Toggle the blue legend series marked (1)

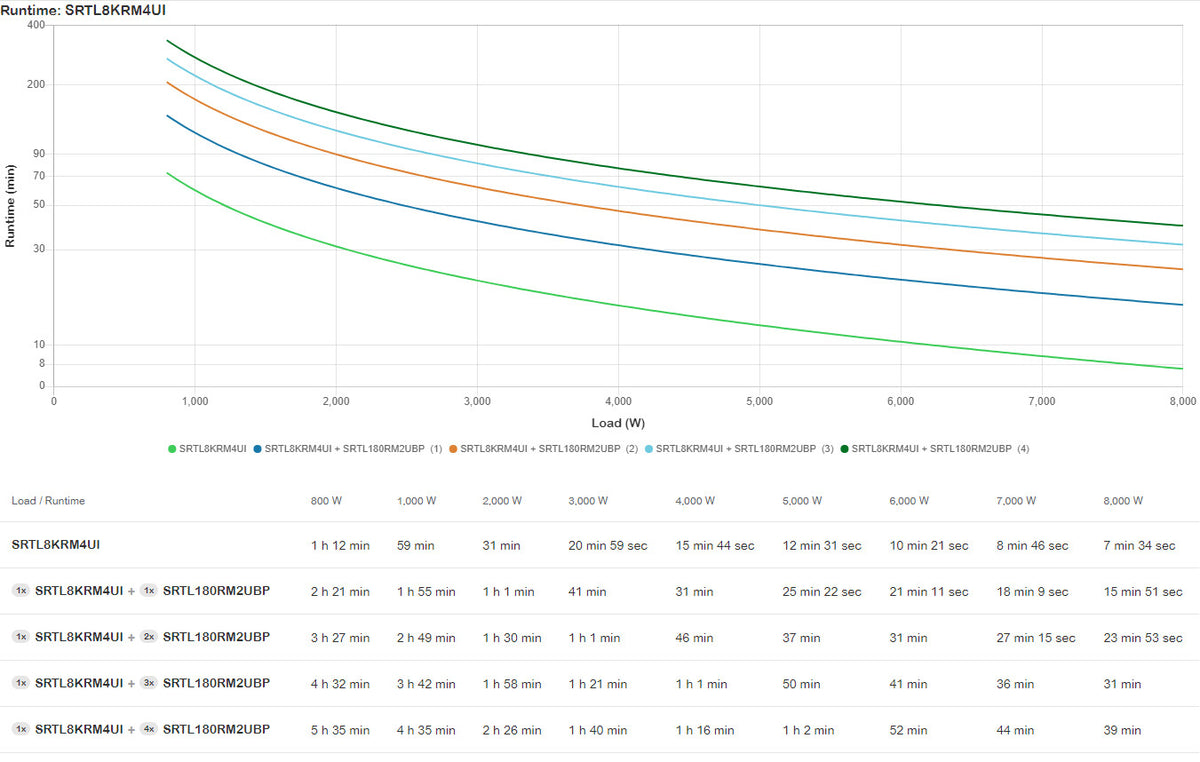(x=258, y=449)
